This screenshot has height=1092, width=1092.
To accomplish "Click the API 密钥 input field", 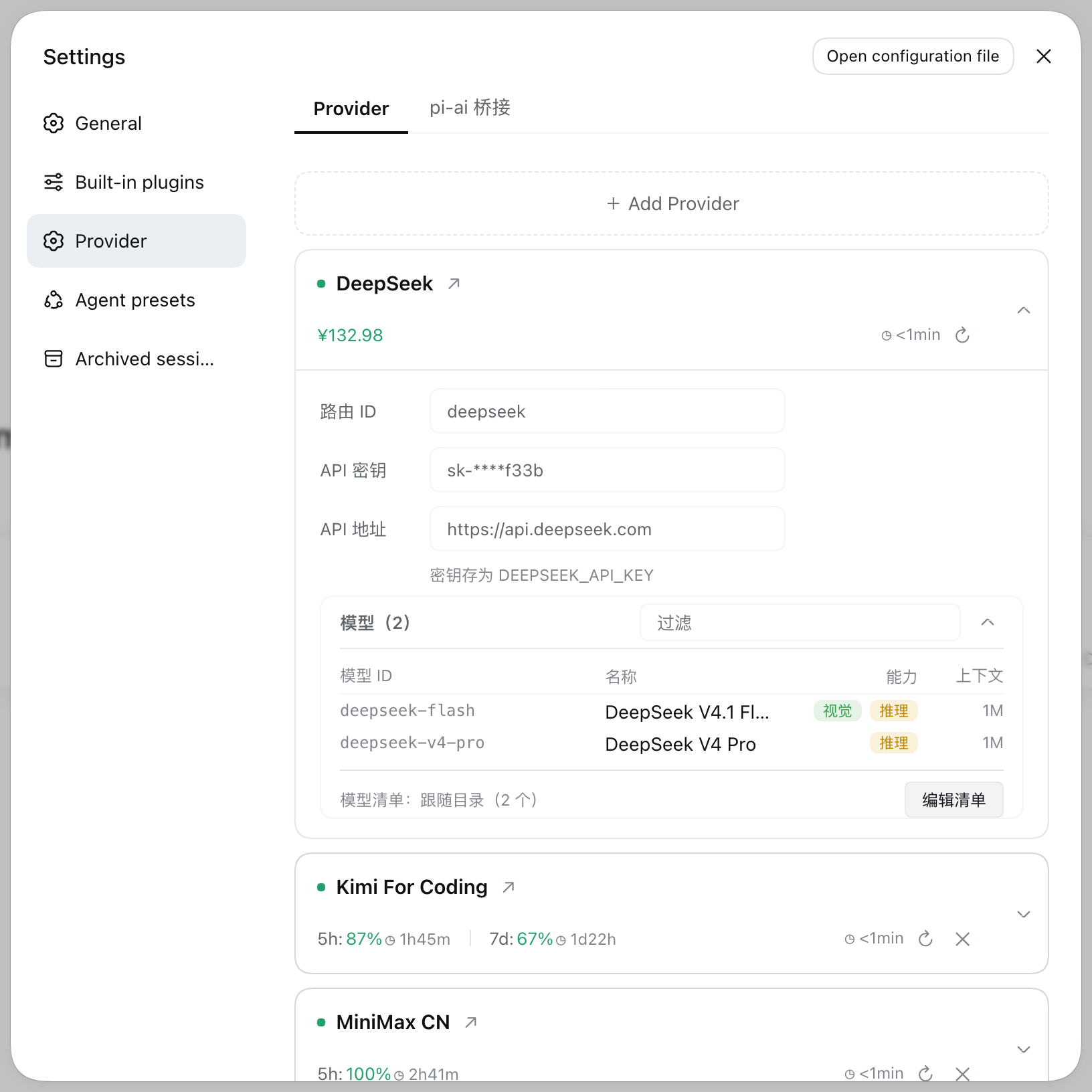I will (x=608, y=470).
